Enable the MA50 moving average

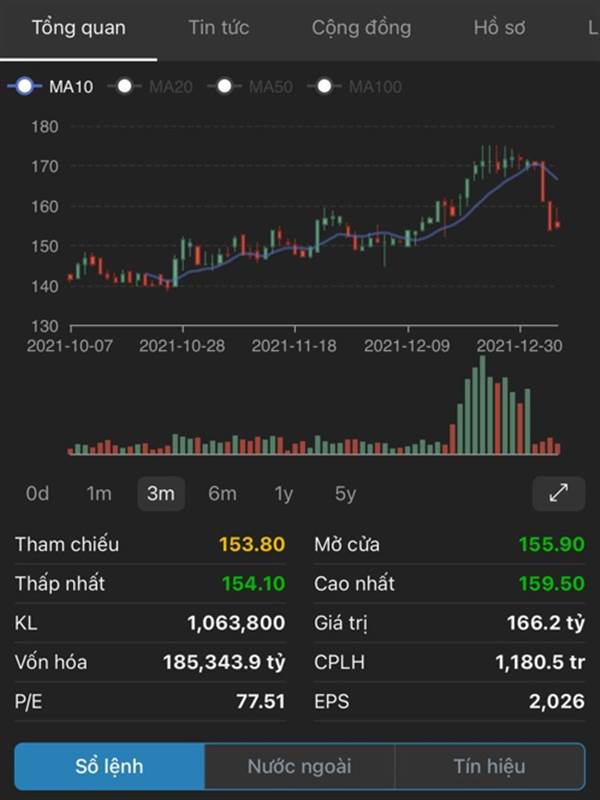pos(250,87)
